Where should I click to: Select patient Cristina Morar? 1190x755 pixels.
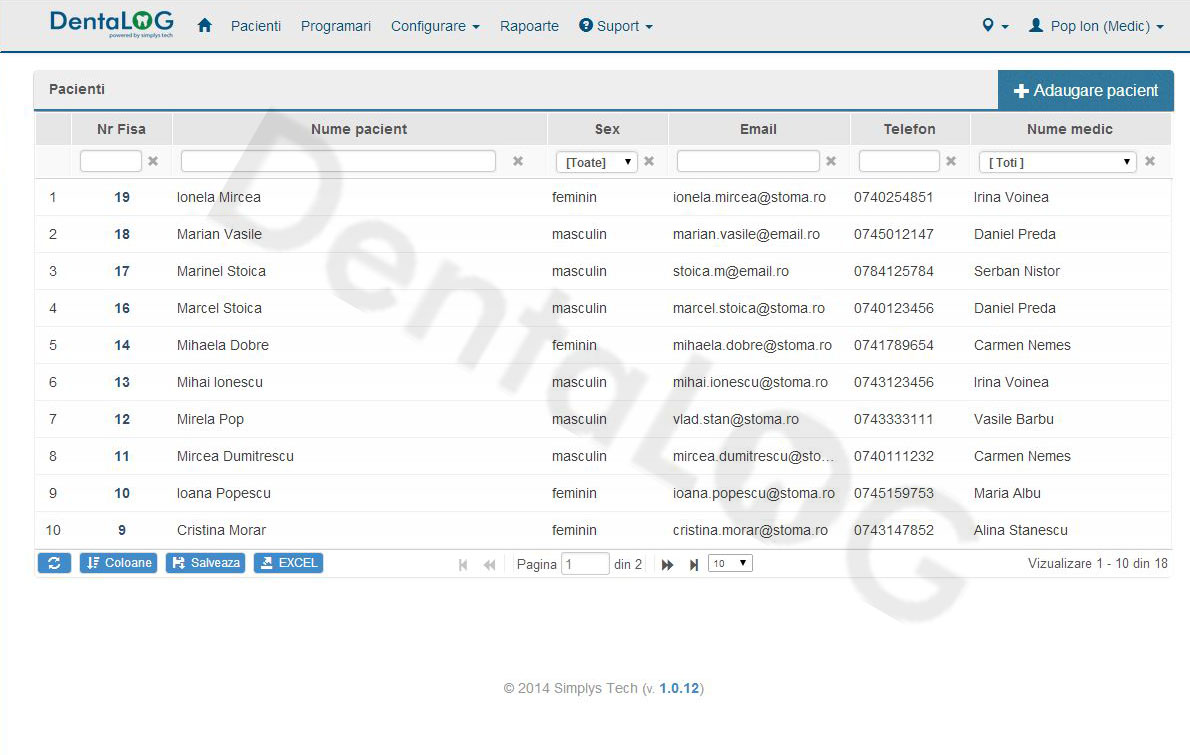(x=222, y=530)
